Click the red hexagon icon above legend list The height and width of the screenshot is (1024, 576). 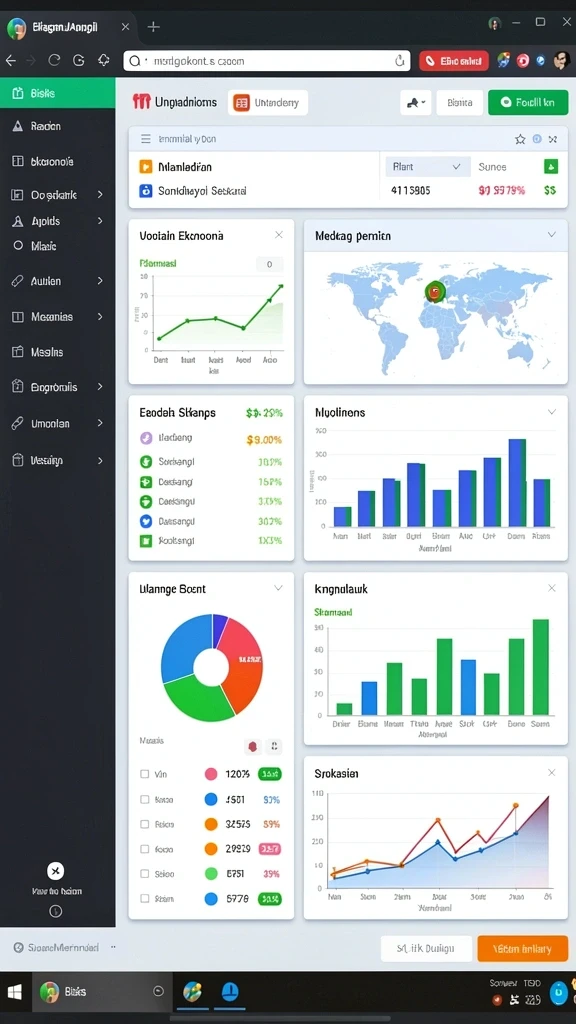coord(253,746)
